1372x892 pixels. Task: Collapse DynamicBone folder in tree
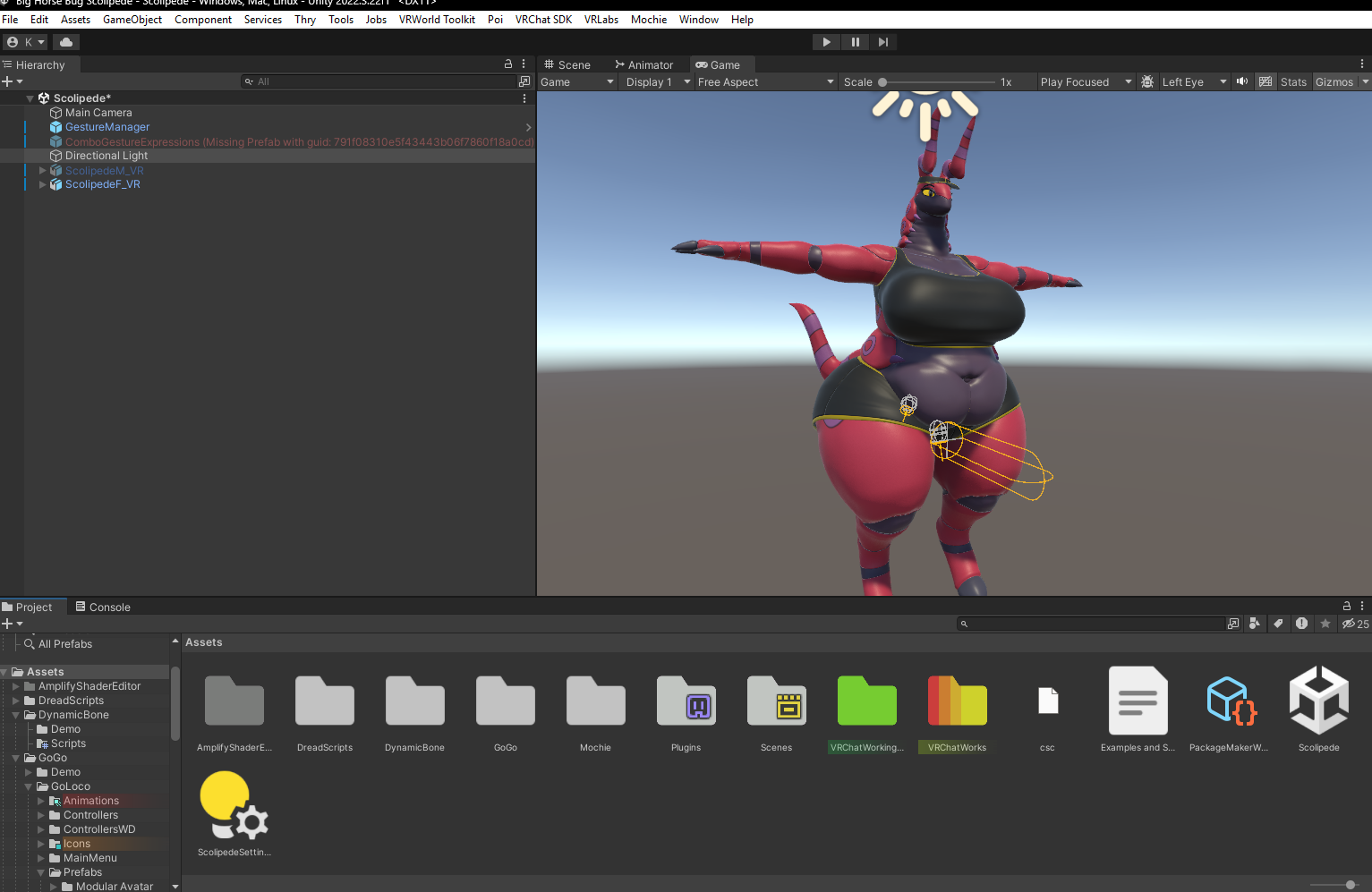(16, 715)
